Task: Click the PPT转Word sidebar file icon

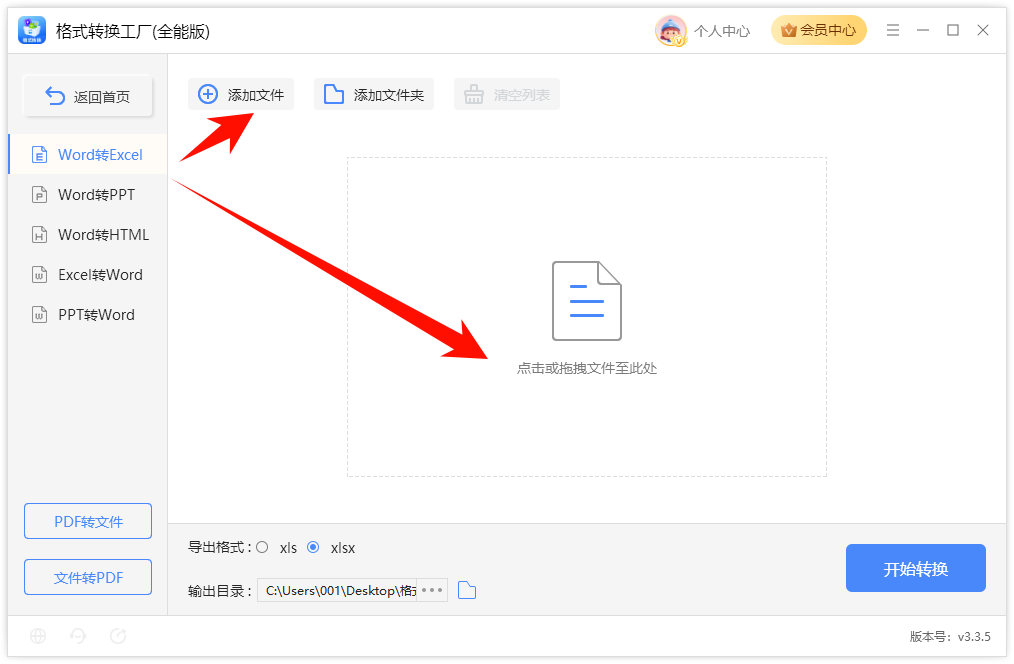Action: click(39, 315)
